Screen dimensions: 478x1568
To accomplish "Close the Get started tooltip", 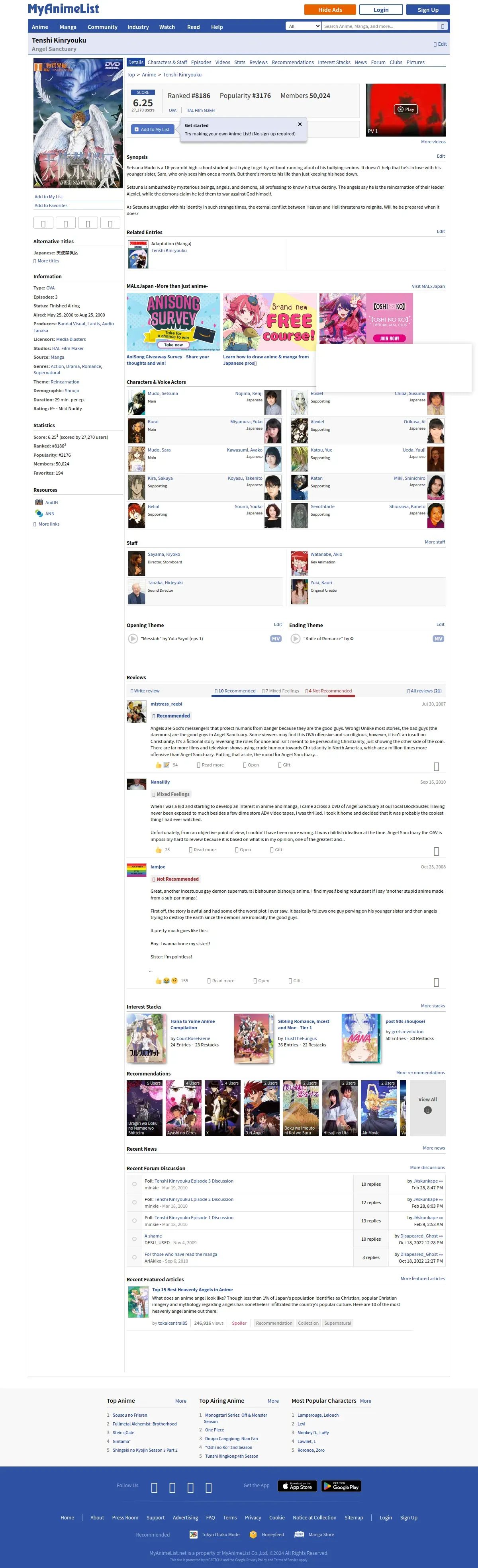I will (300, 124).
